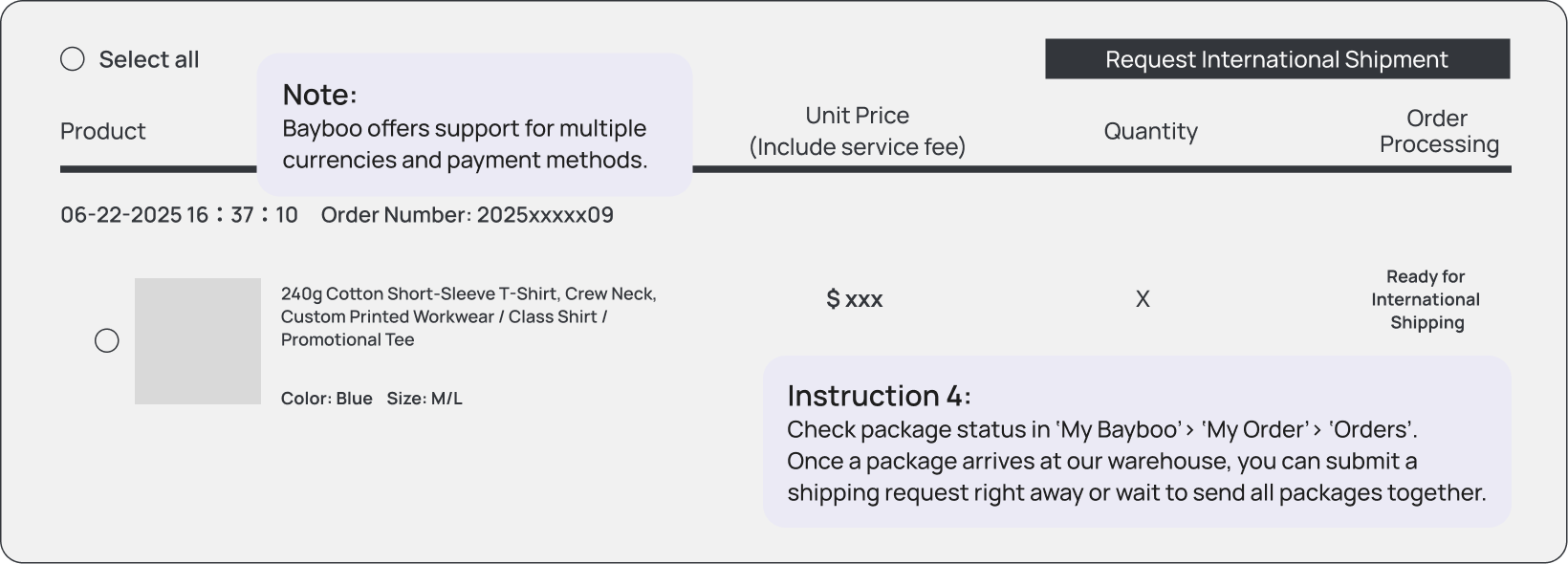Open the gray product thumbnail image

[198, 341]
